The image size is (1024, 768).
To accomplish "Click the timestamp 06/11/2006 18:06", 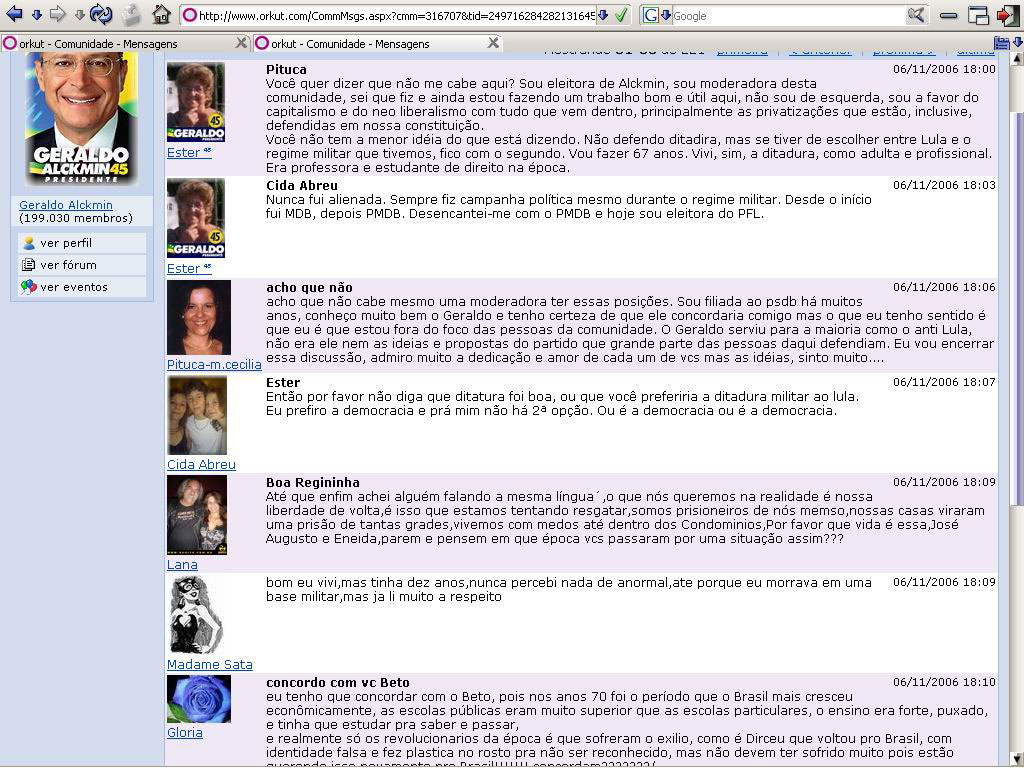I will click(x=944, y=287).
